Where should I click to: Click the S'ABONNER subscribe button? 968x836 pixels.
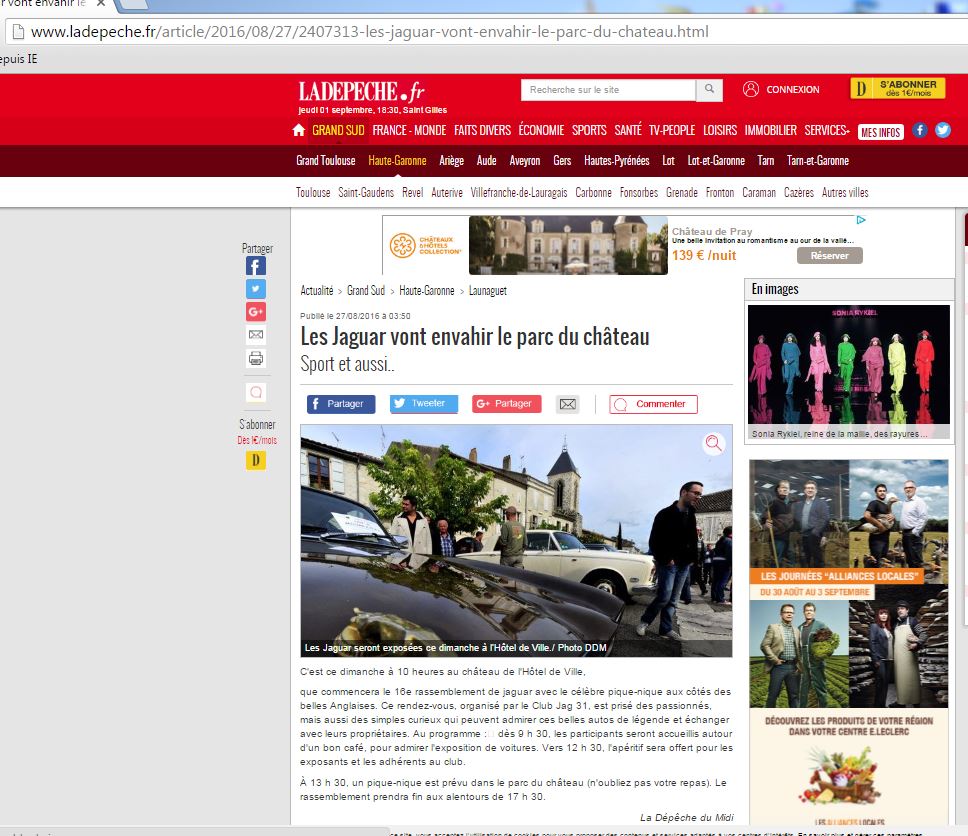click(x=898, y=88)
